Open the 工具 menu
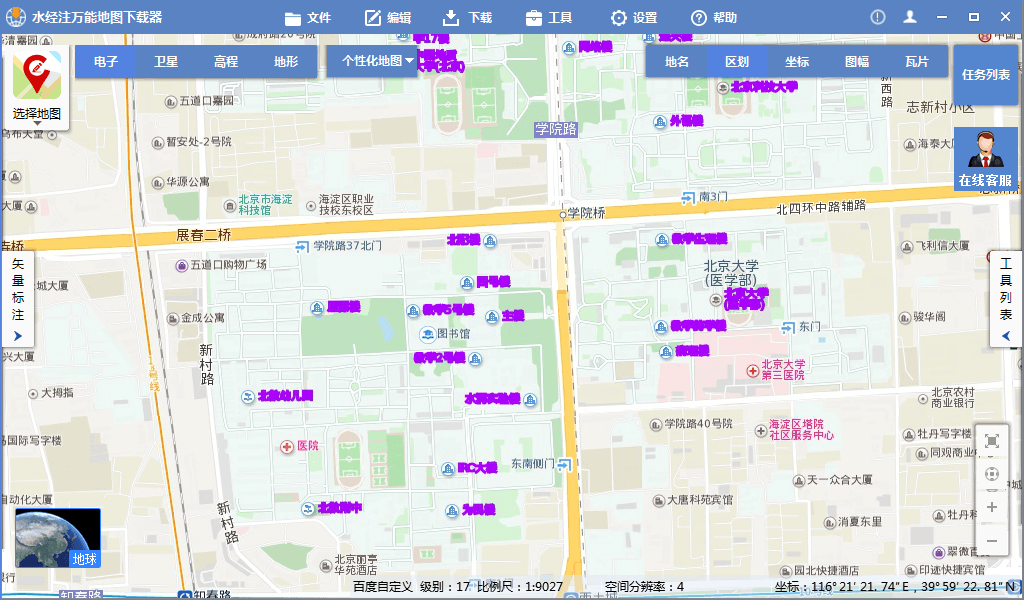The image size is (1024, 600). tap(549, 18)
